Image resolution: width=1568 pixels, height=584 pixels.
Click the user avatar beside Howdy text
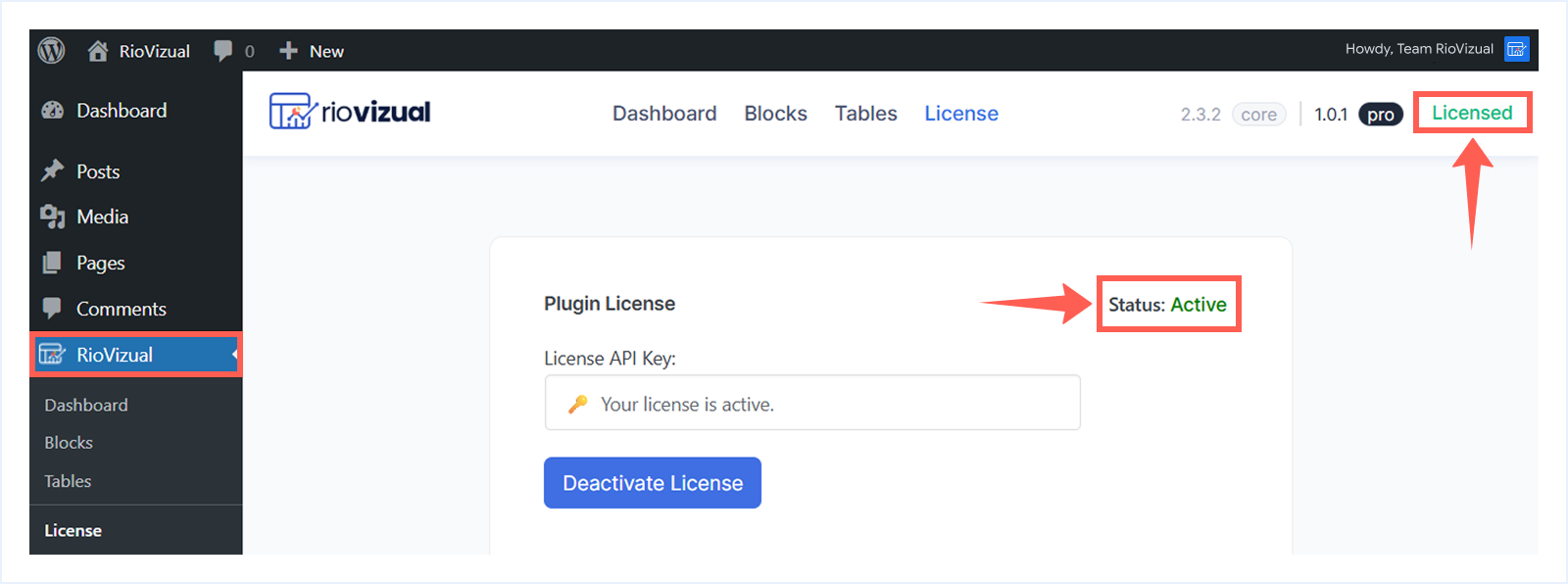point(1516,49)
